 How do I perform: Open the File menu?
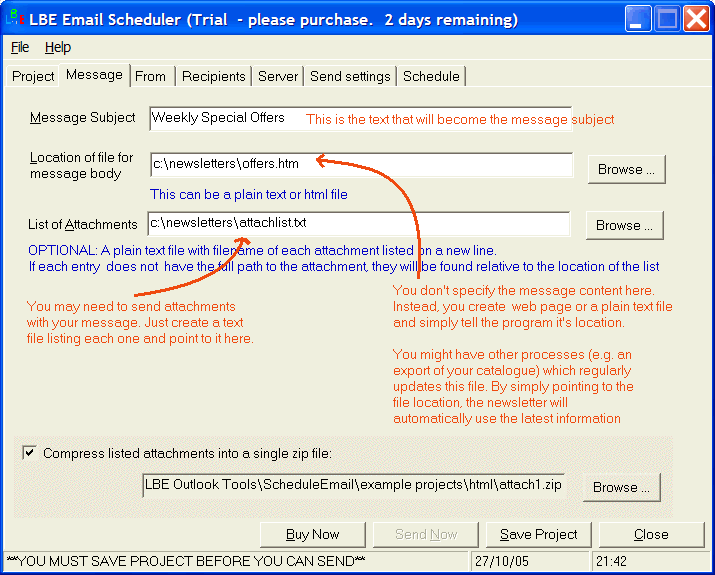[x=20, y=47]
